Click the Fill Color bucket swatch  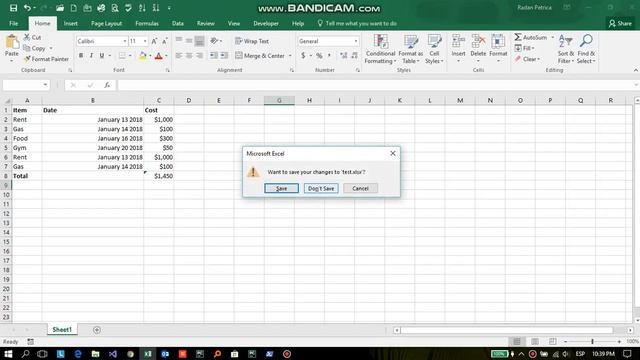point(142,56)
